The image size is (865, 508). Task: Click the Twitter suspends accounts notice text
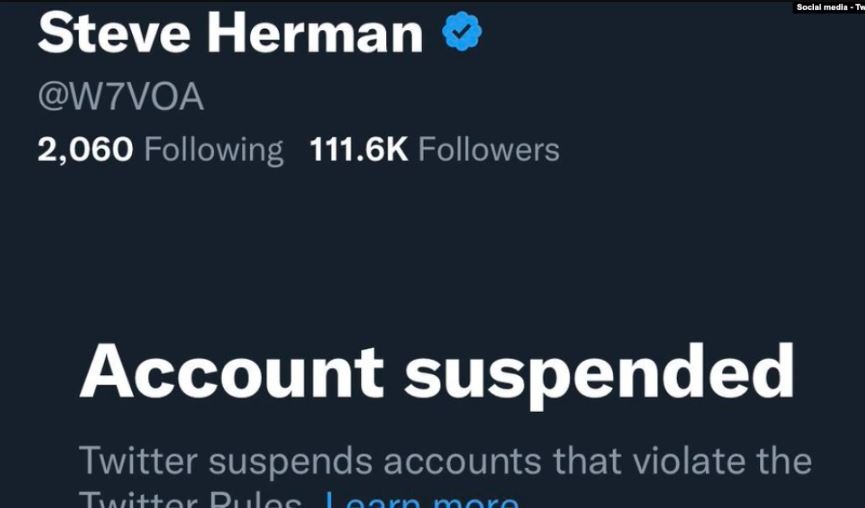[445, 461]
